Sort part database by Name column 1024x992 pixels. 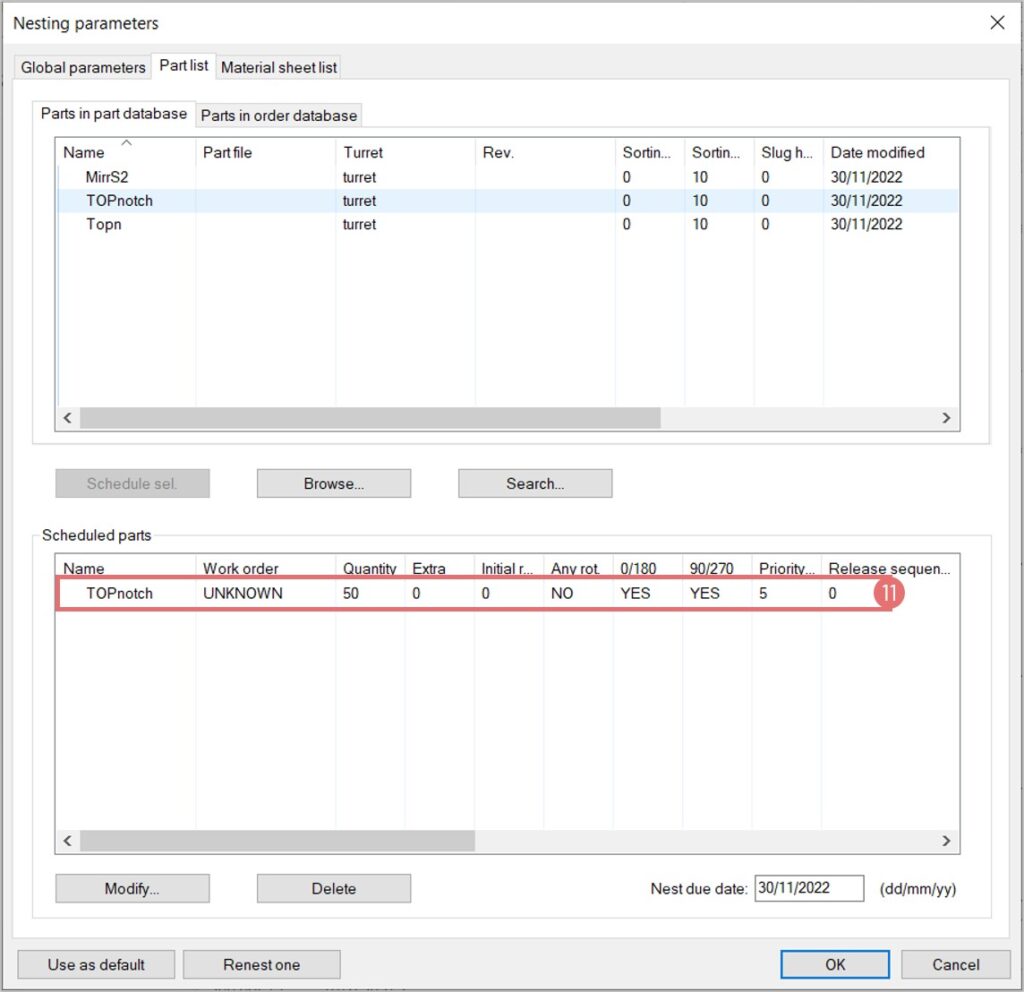pos(84,153)
